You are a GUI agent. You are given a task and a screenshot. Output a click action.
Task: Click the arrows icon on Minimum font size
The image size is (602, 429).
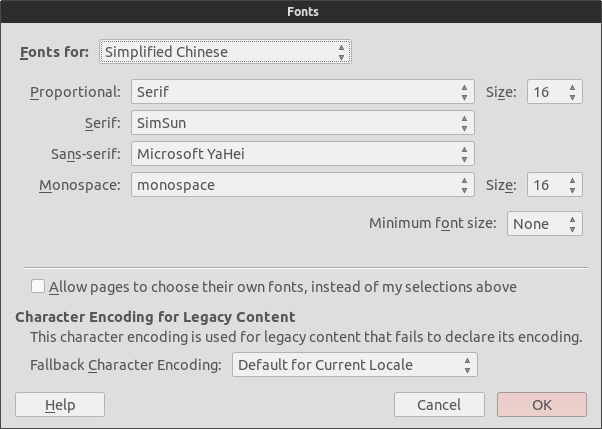pyautogui.click(x=572, y=224)
